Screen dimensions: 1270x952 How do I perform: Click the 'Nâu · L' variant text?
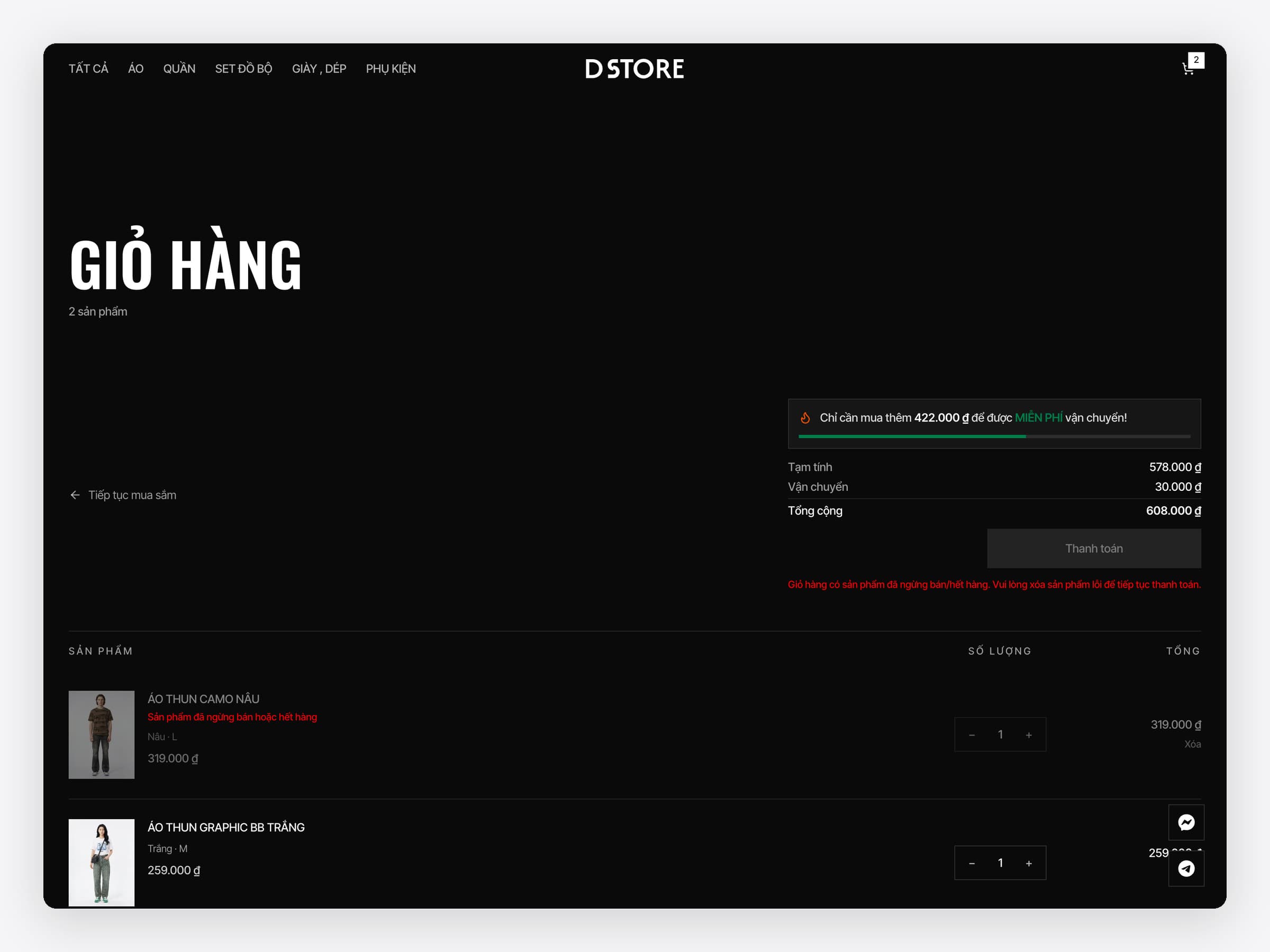(162, 737)
